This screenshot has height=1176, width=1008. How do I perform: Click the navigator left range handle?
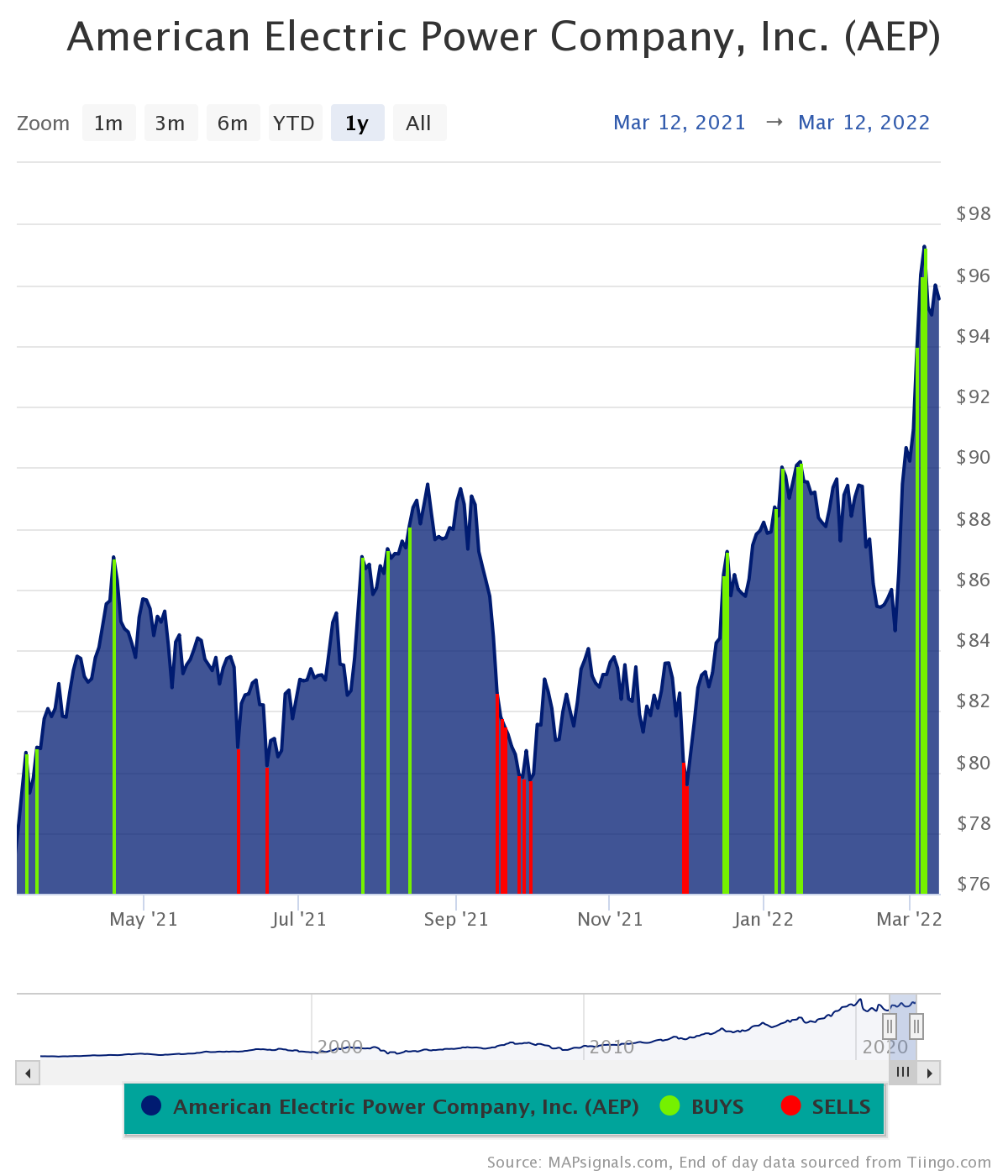pos(890,1026)
